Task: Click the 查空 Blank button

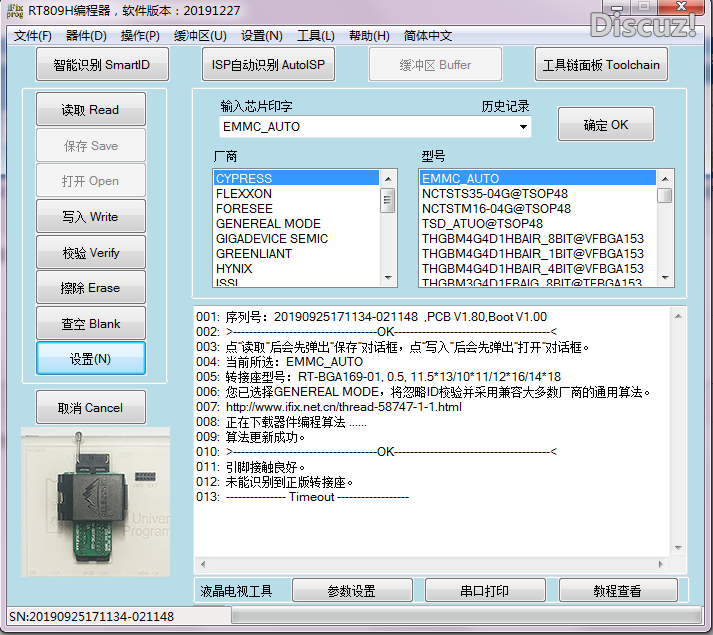Action: [x=90, y=323]
